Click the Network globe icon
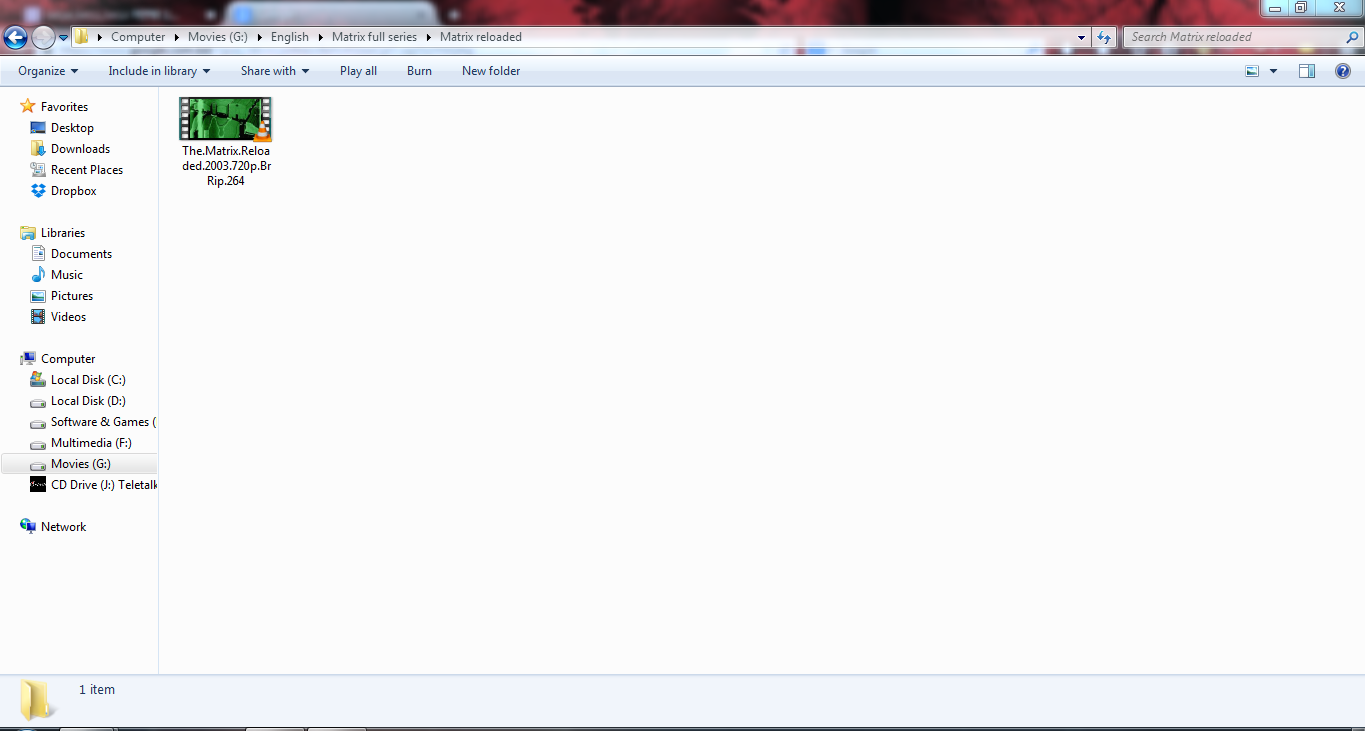 pyautogui.click(x=28, y=527)
